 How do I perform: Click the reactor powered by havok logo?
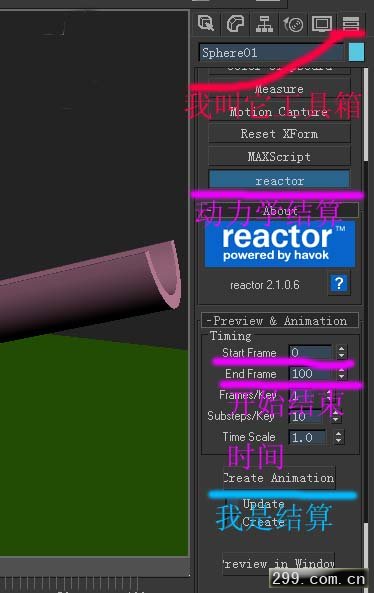[280, 244]
